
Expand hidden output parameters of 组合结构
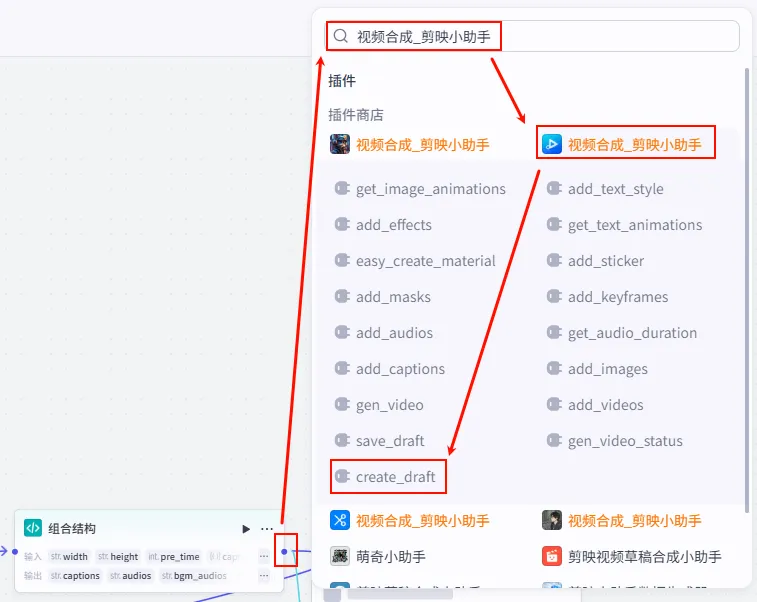[x=264, y=575]
